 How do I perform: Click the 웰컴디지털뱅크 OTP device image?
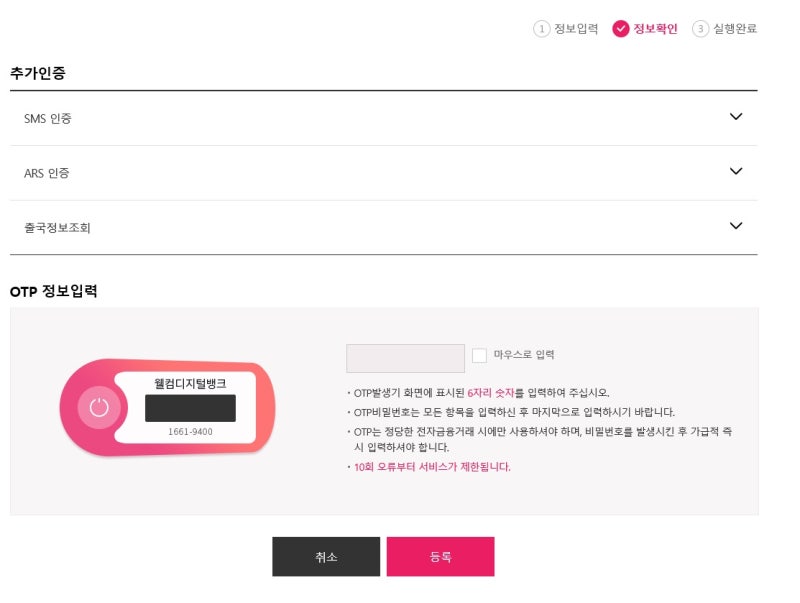(167, 407)
